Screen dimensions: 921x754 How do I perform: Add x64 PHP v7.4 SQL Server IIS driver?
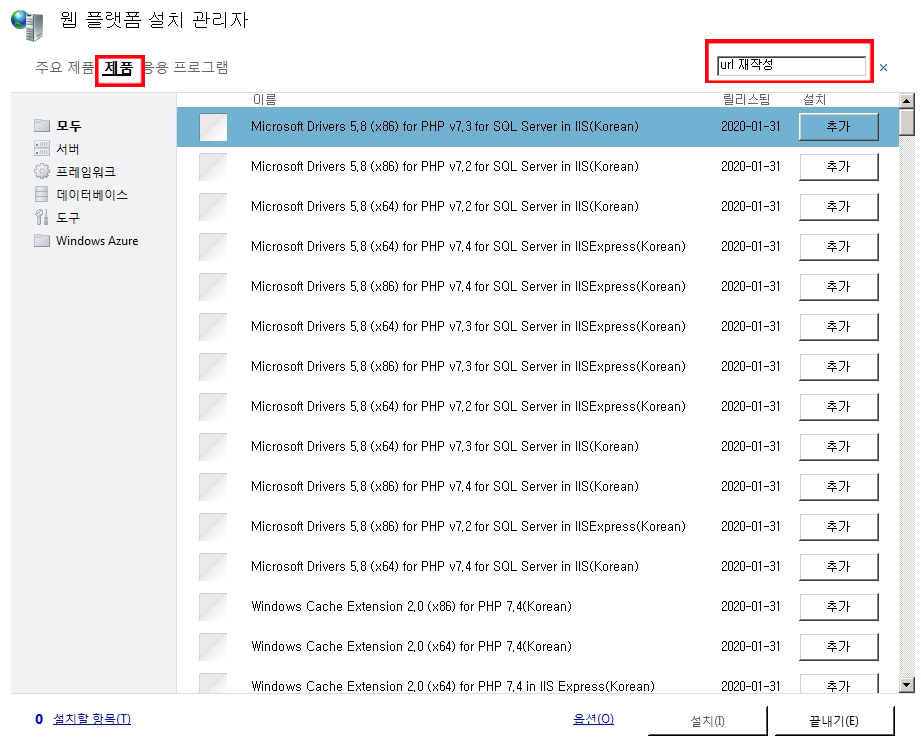[839, 566]
